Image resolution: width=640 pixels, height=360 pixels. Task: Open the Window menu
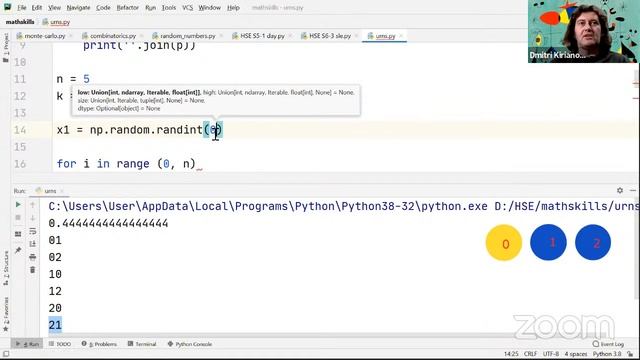[209, 7]
